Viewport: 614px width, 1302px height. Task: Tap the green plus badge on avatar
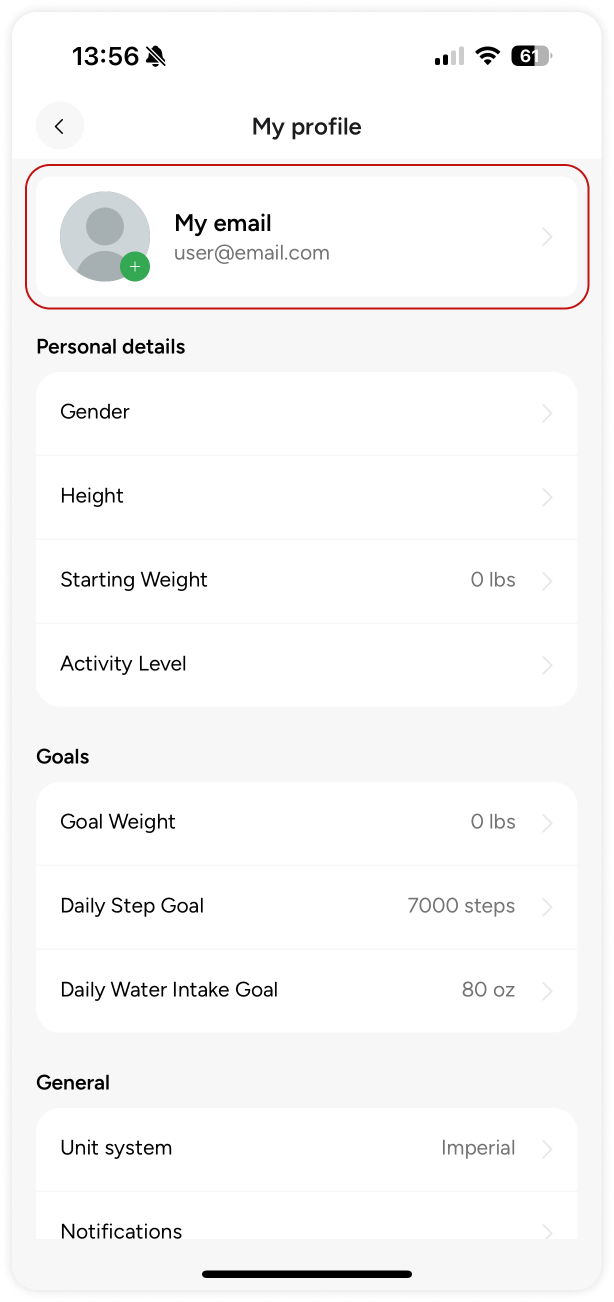pyautogui.click(x=135, y=267)
